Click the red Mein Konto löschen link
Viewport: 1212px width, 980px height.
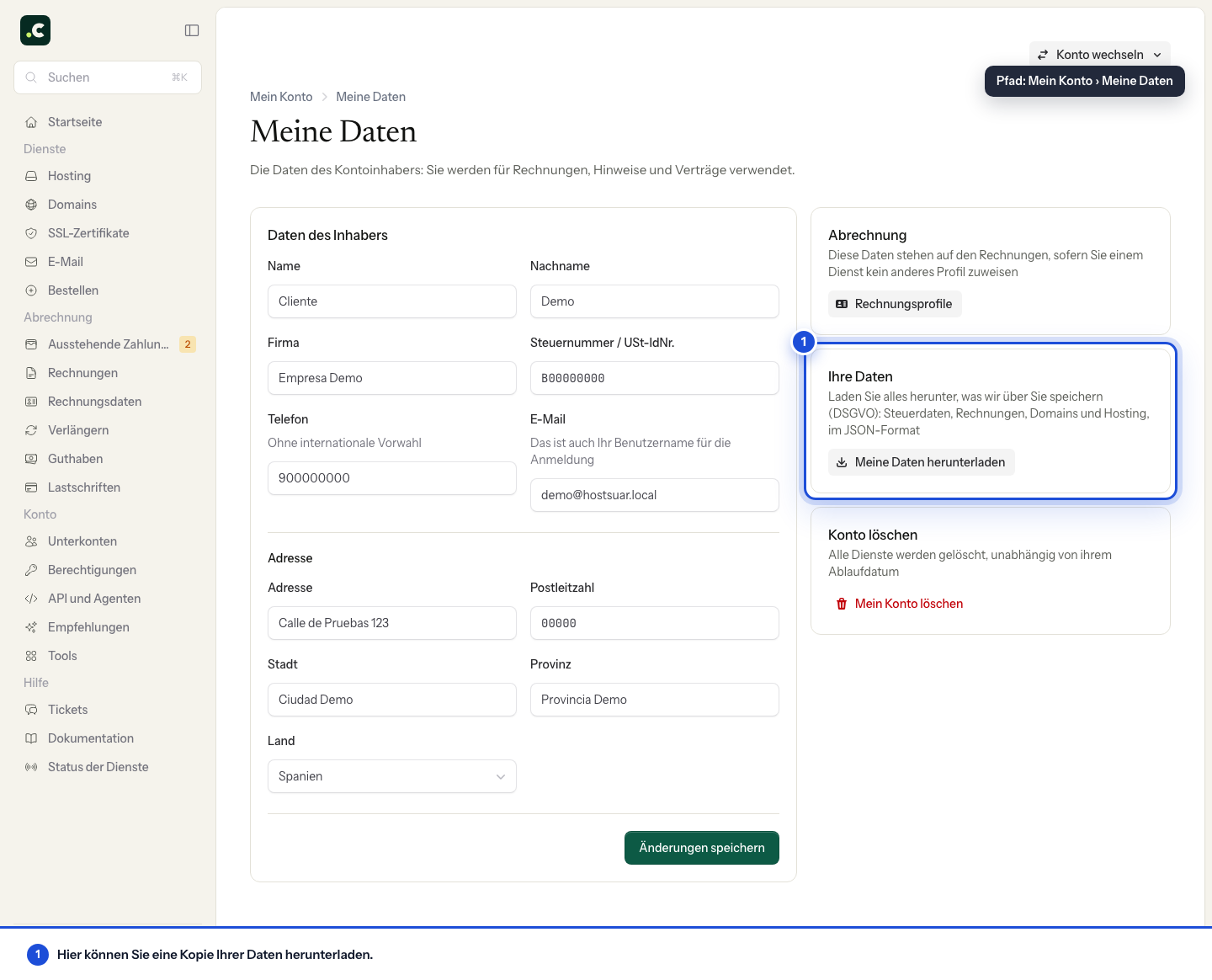coord(900,604)
